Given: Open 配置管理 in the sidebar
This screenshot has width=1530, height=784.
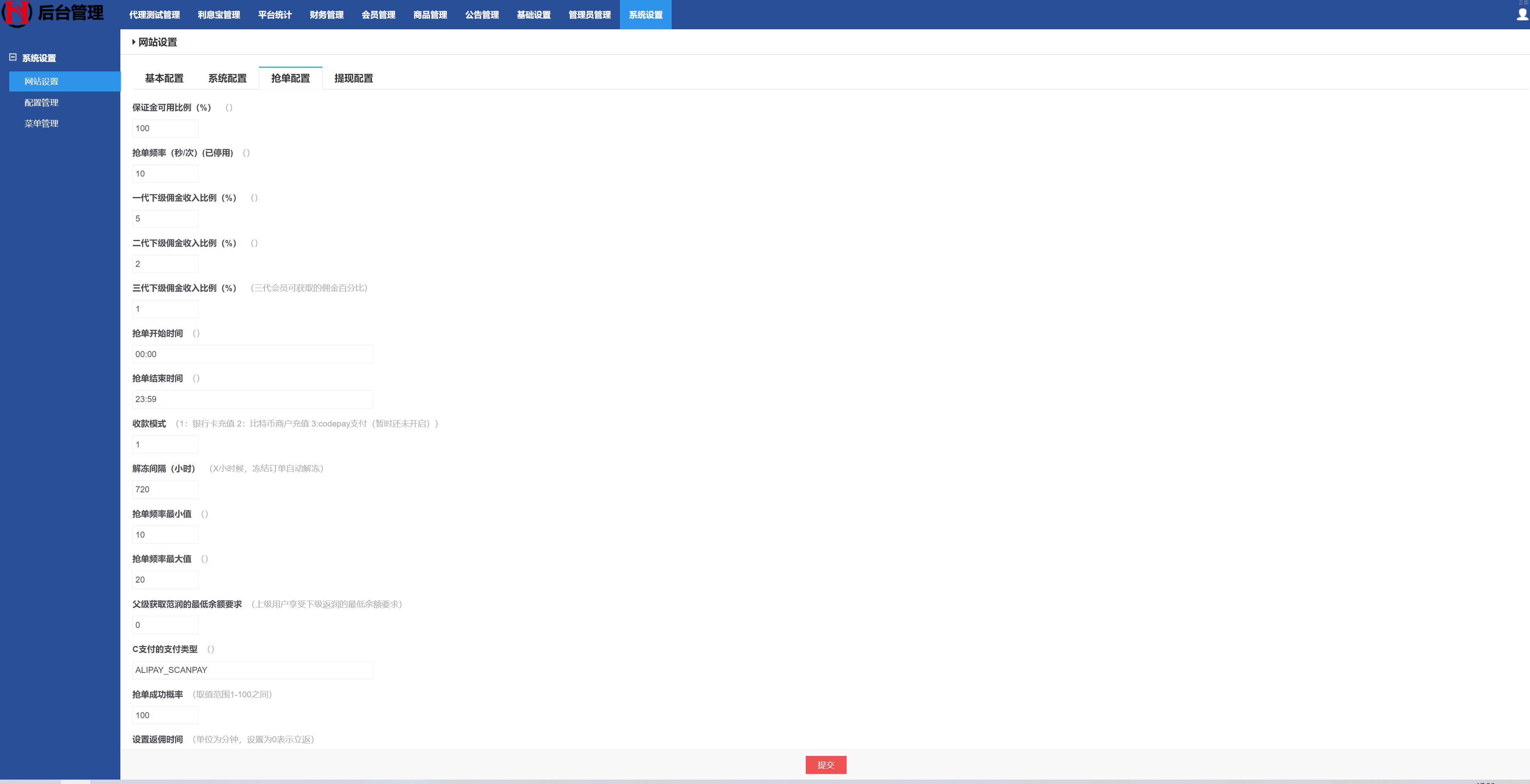Looking at the screenshot, I should pos(41,103).
